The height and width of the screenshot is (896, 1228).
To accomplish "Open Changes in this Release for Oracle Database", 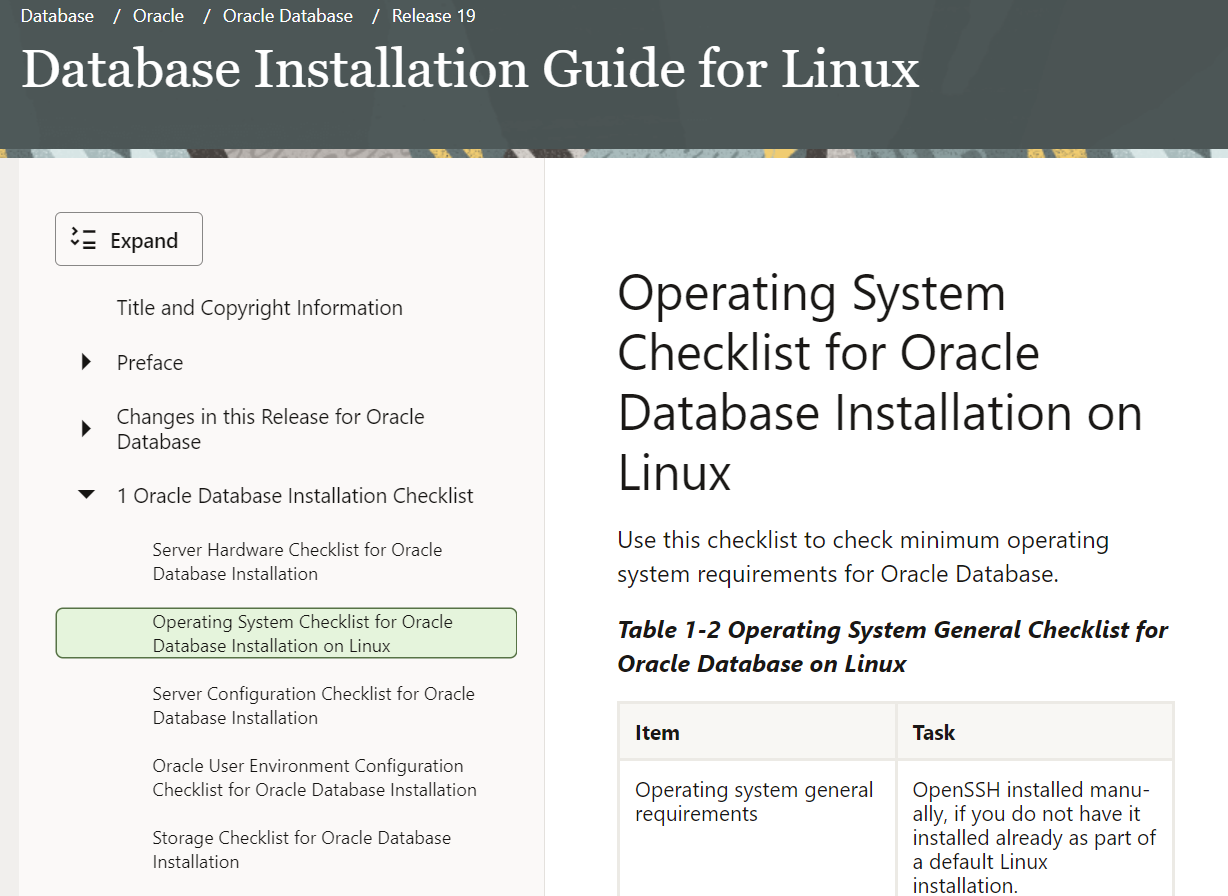I will point(270,429).
